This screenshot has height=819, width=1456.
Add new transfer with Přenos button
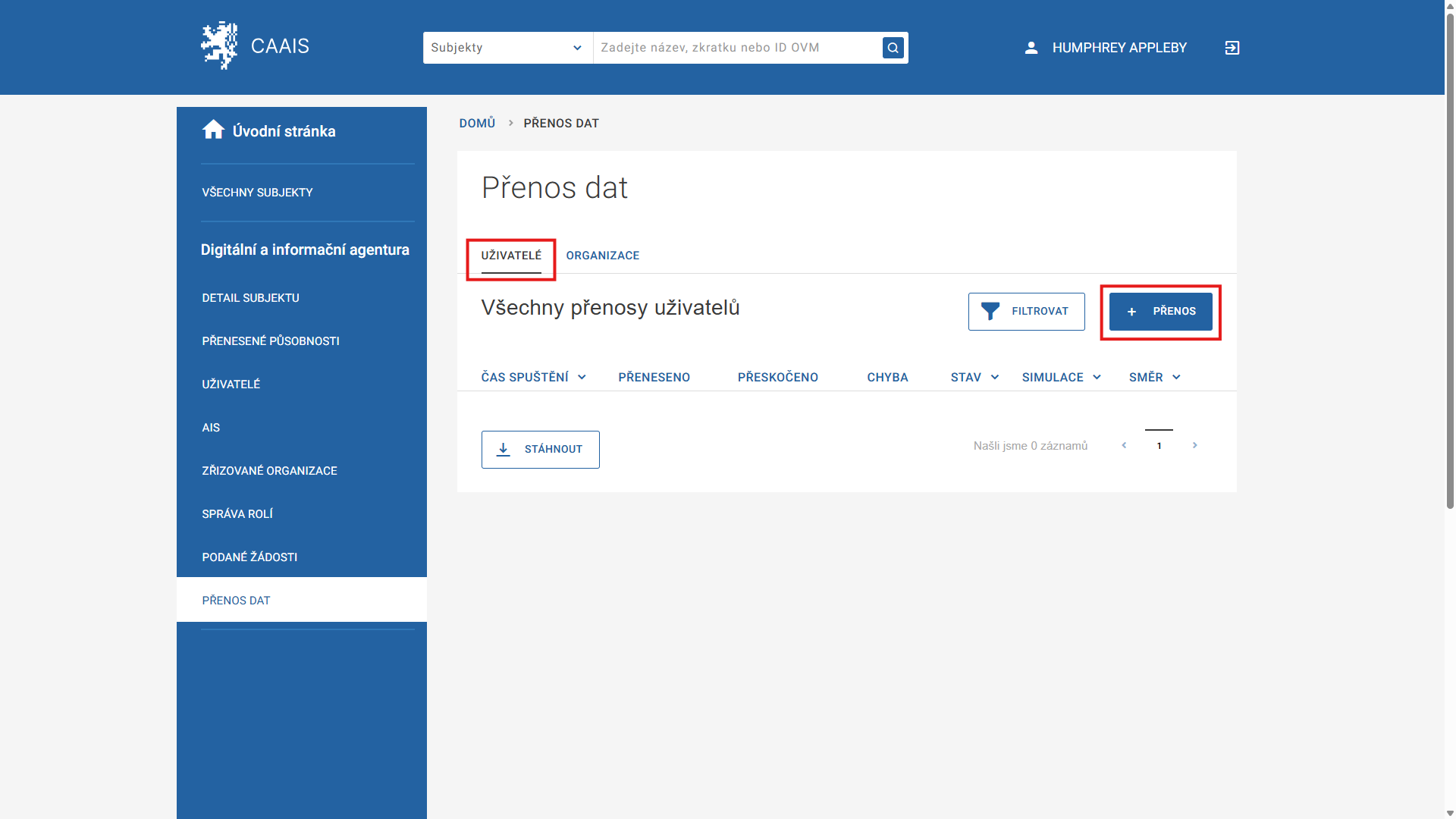pos(1160,312)
